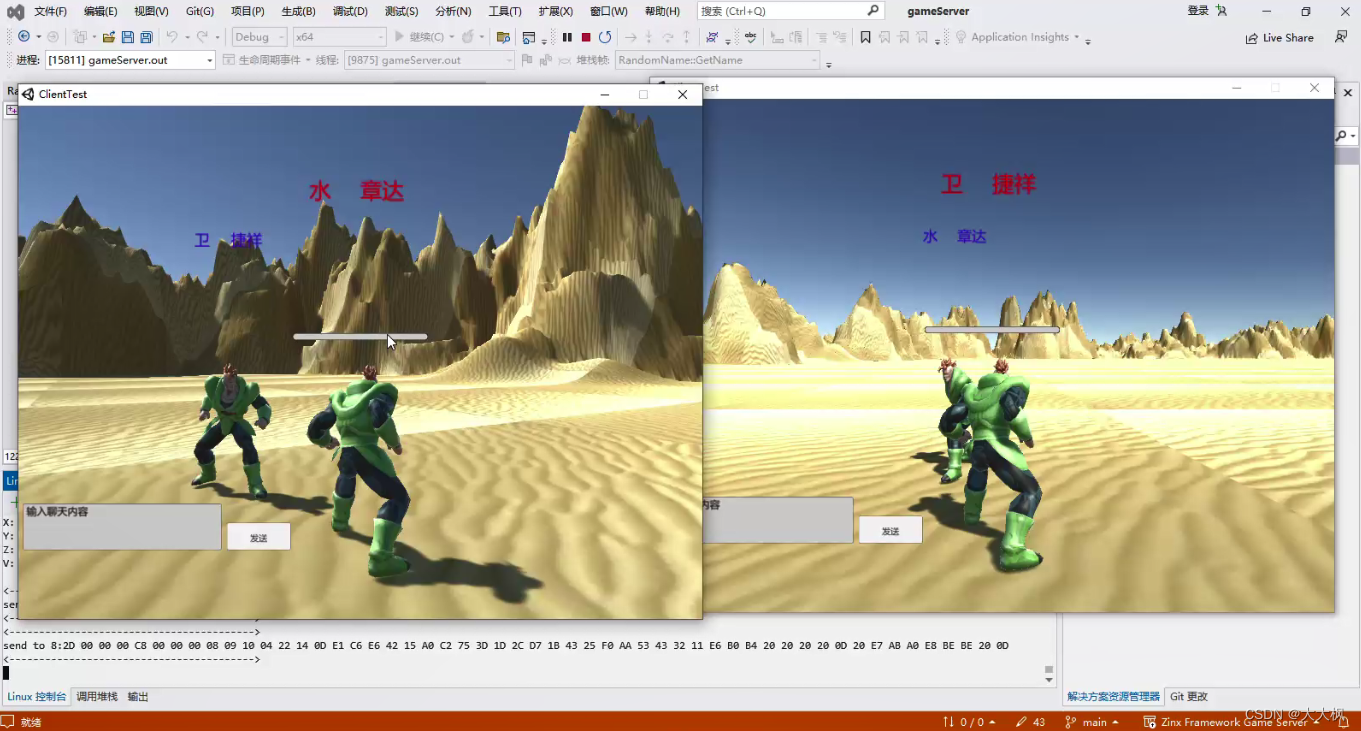Click the Application Insights lightbulb icon
Viewport: 1361px width, 731px height.
click(961, 37)
